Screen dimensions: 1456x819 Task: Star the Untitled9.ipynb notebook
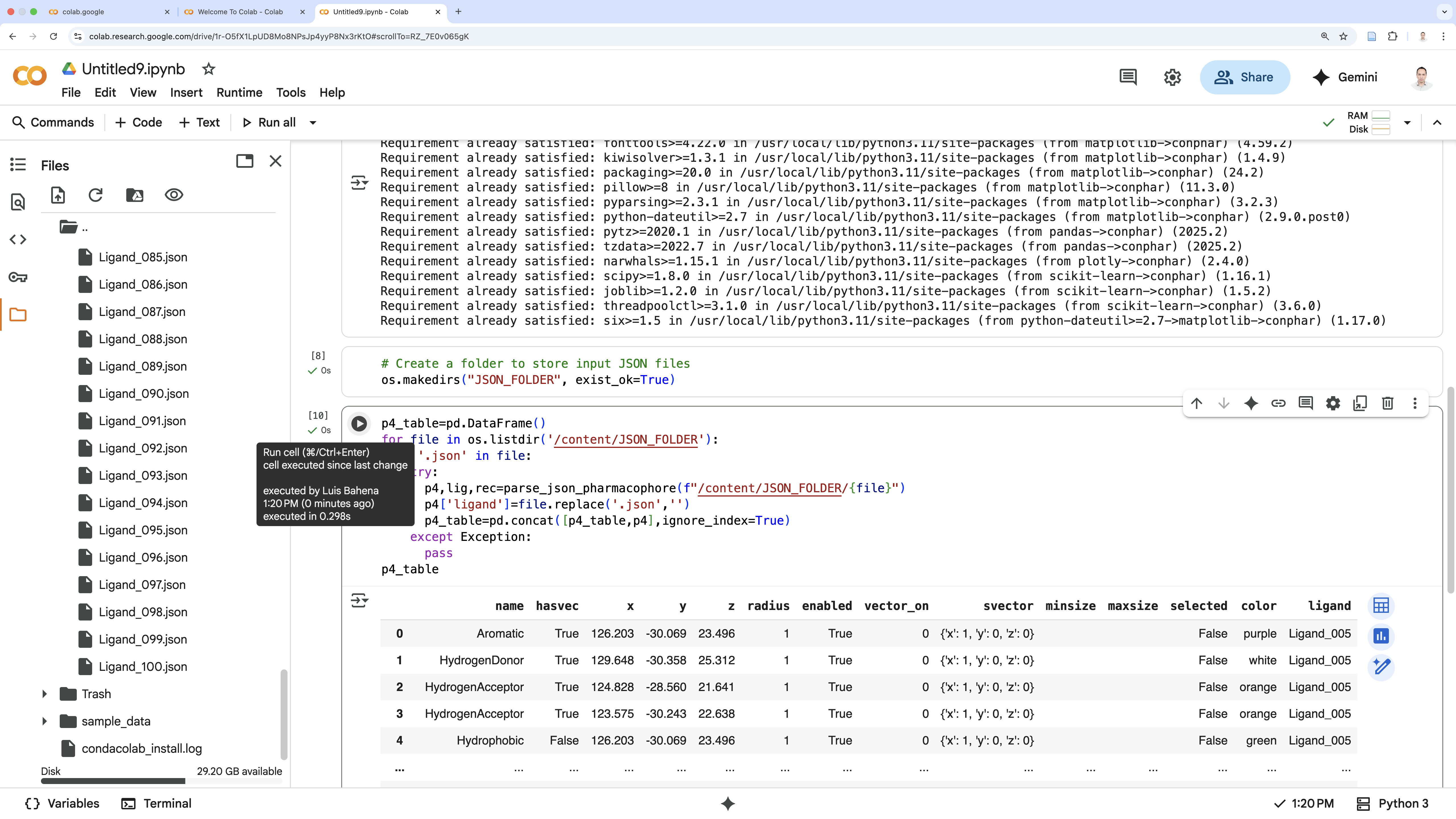208,69
